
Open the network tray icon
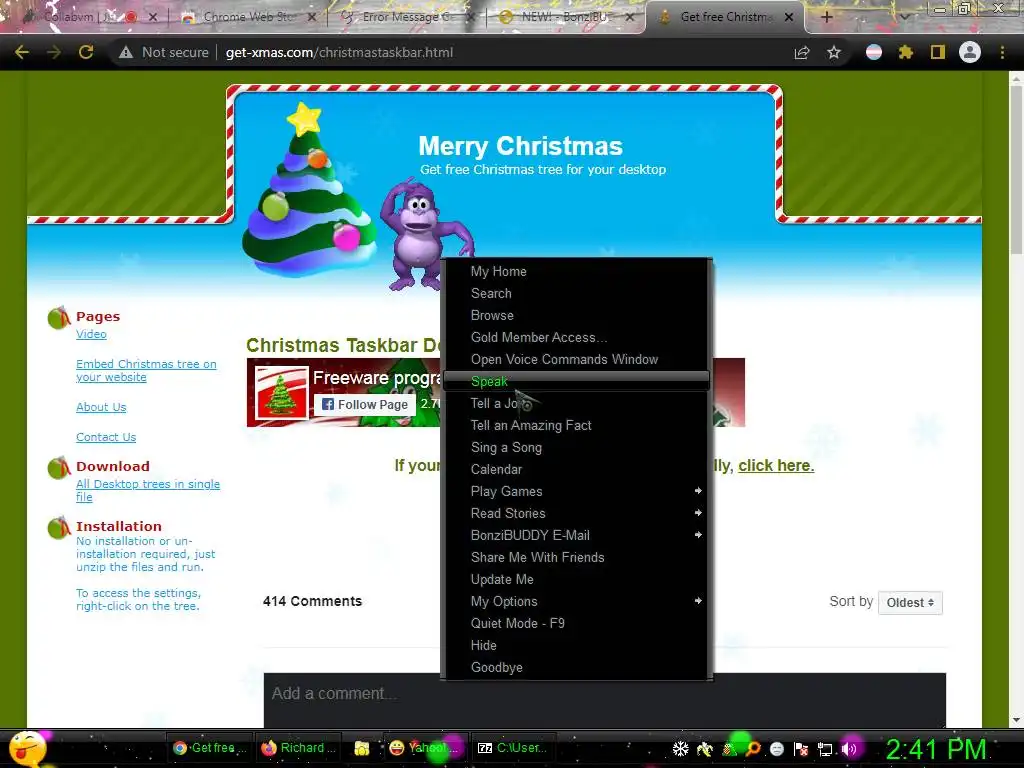point(825,749)
